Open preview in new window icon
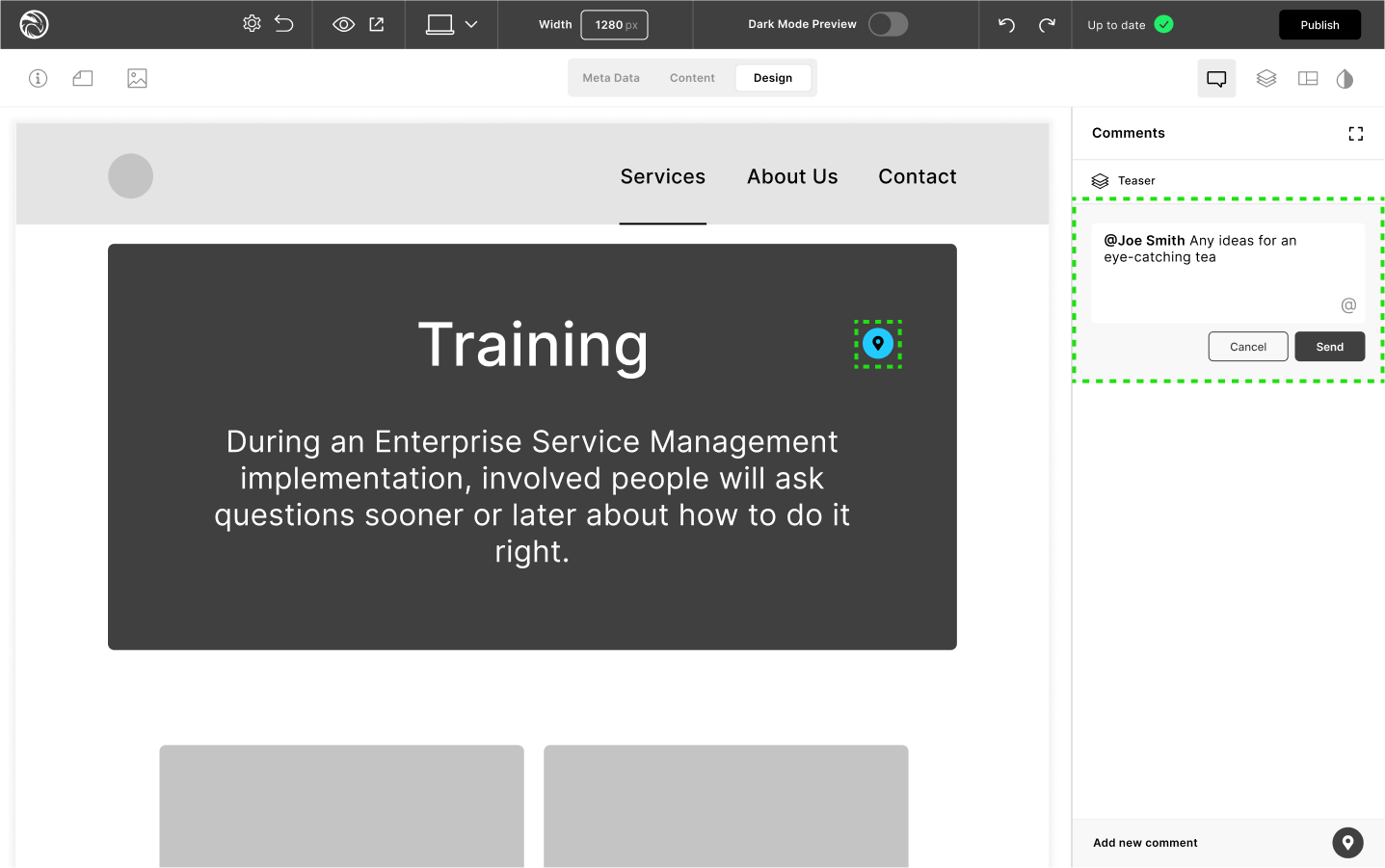1385x868 pixels. (x=377, y=24)
